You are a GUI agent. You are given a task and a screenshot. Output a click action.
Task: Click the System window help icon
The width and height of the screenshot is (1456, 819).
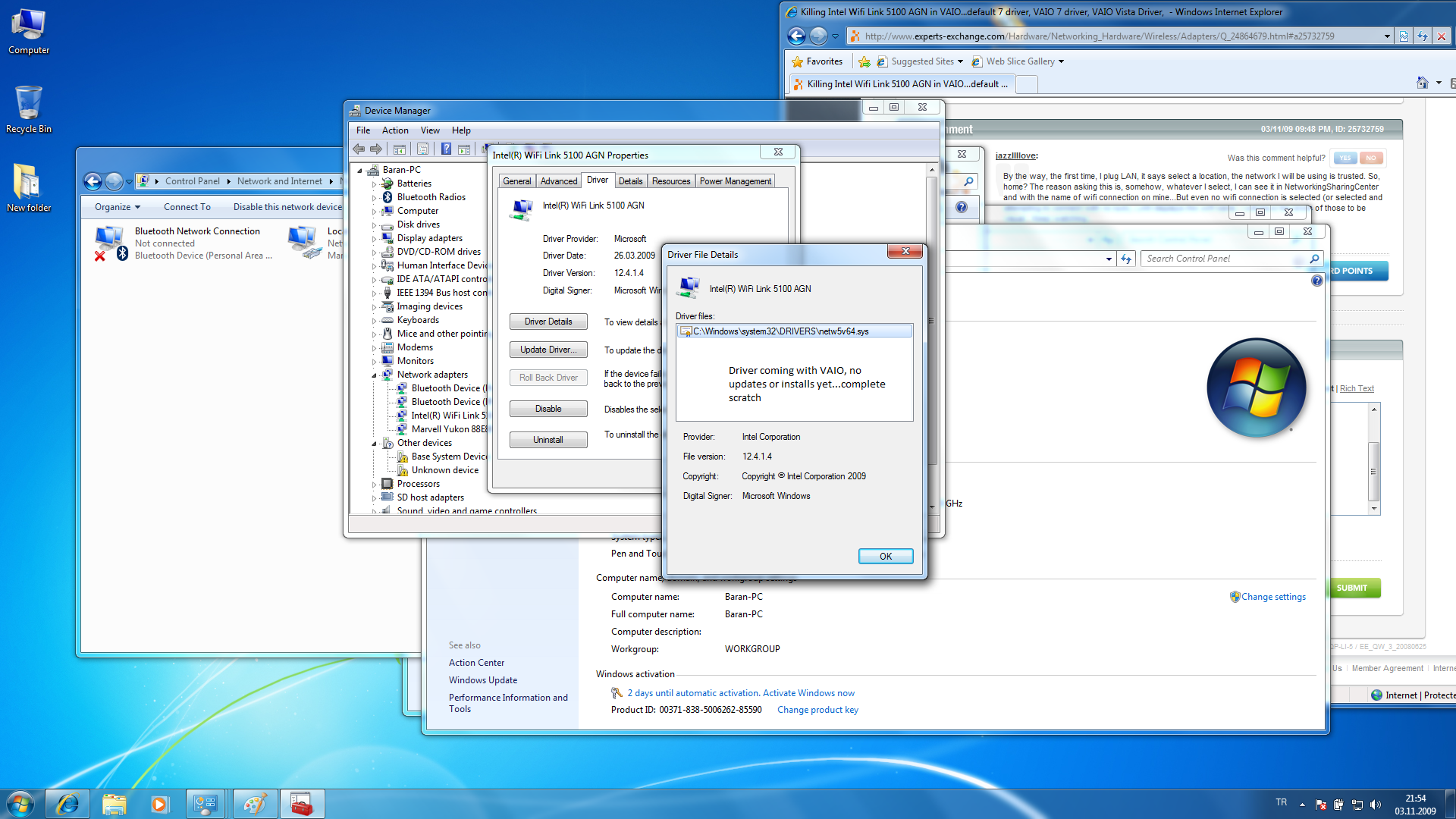pyautogui.click(x=1317, y=281)
